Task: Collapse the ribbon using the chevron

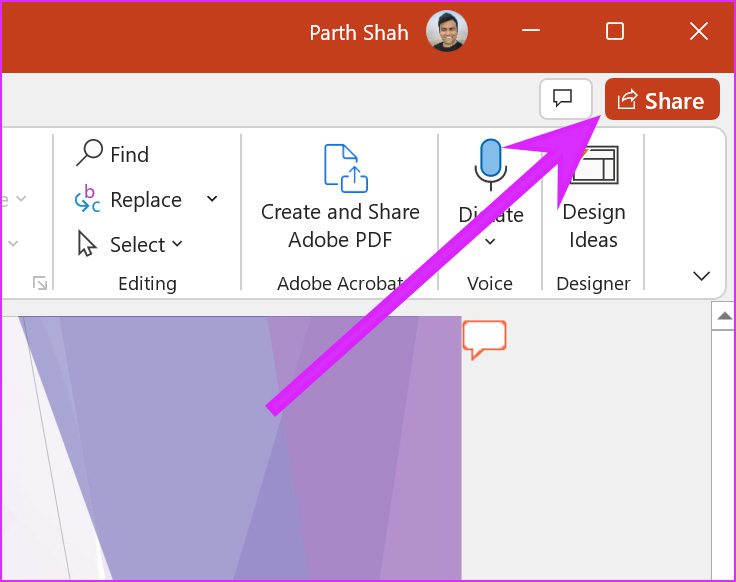Action: coord(701,276)
